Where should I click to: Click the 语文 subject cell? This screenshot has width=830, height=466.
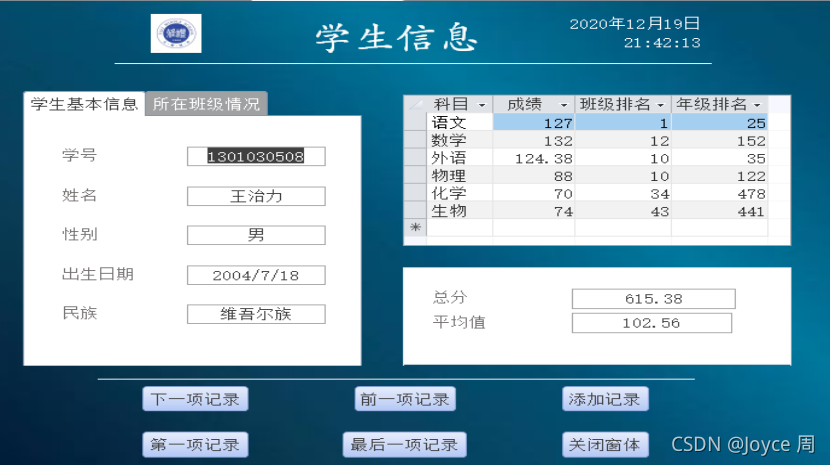(459, 122)
